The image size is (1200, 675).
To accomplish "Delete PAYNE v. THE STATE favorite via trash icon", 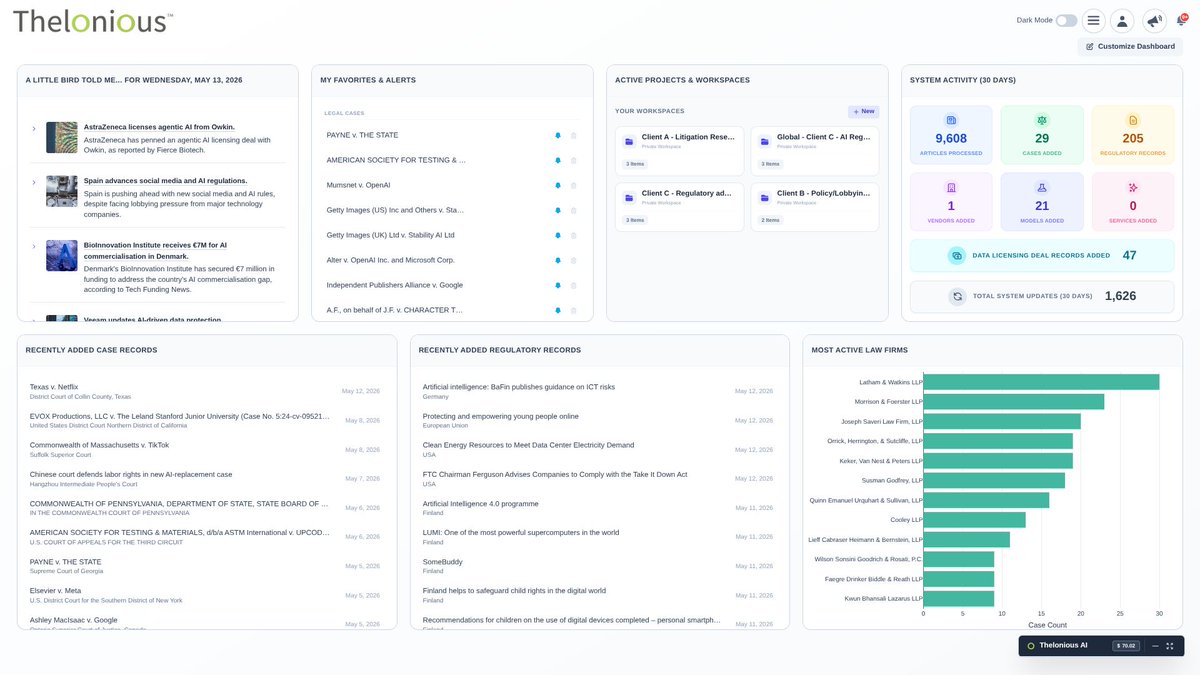I will (574, 135).
